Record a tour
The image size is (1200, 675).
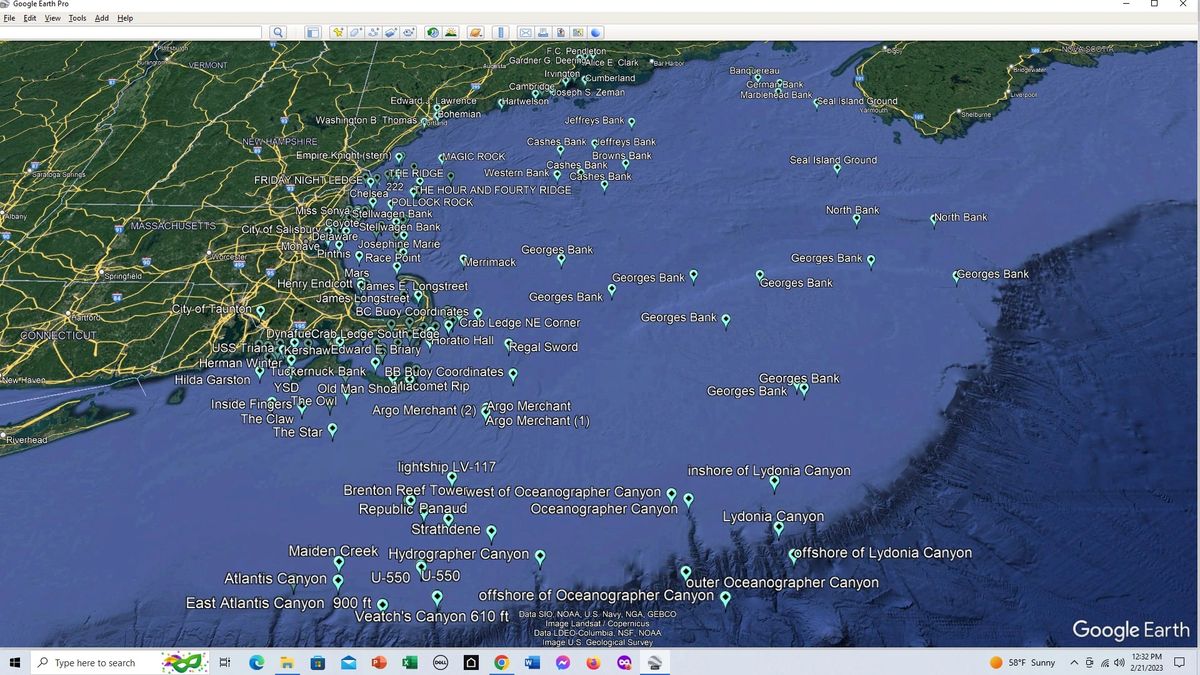(x=409, y=32)
